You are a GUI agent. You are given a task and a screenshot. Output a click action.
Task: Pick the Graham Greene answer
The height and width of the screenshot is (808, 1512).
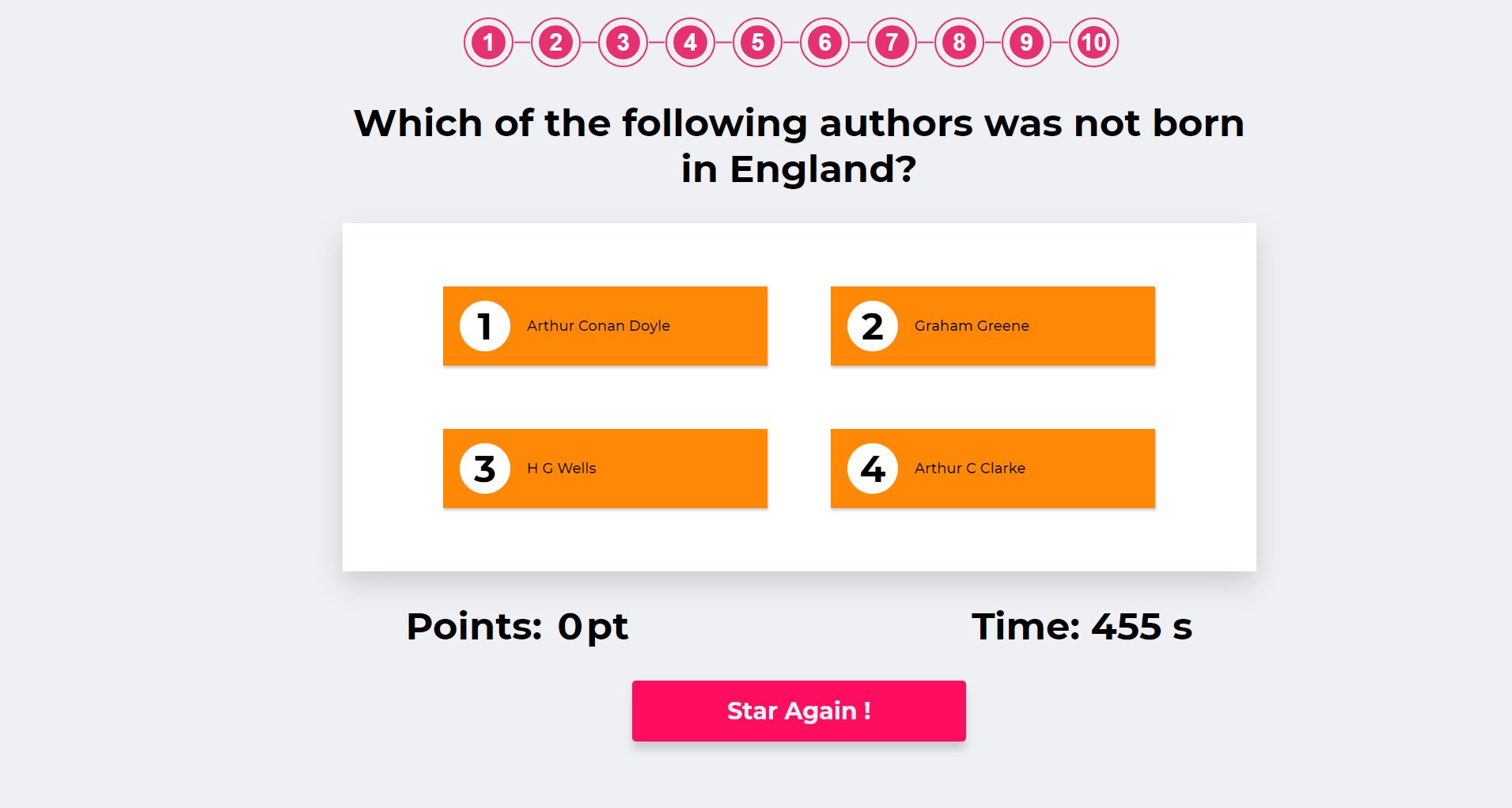(x=993, y=326)
